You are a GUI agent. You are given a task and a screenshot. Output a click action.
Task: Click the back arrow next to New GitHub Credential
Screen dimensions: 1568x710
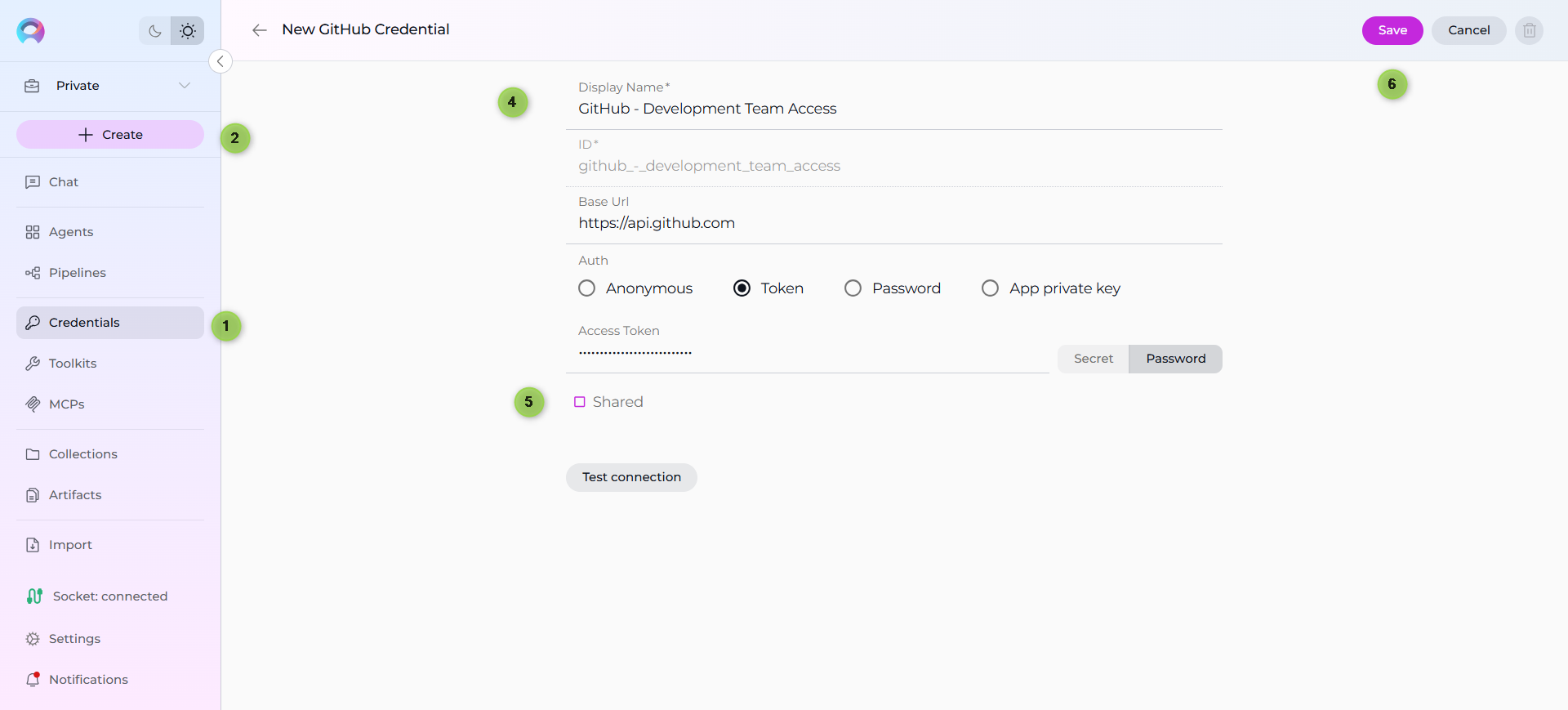[x=260, y=30]
